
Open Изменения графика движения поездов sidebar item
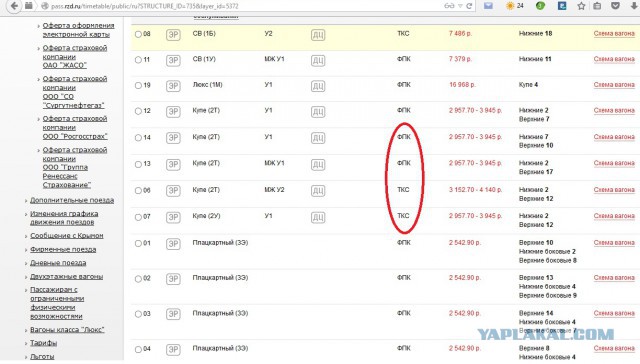click(64, 218)
